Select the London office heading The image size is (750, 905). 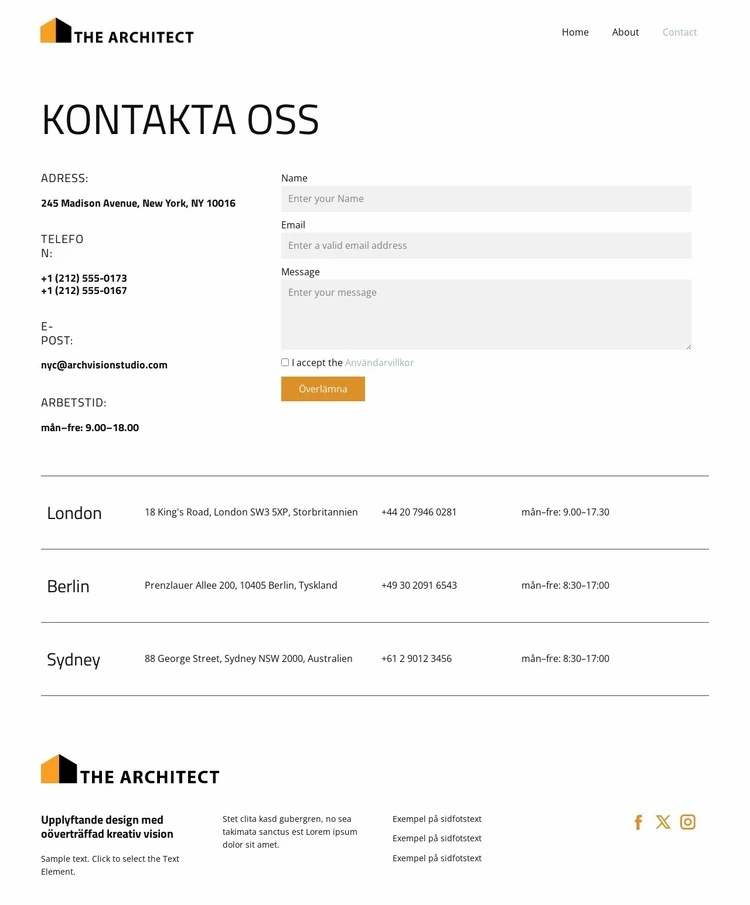pos(74,513)
